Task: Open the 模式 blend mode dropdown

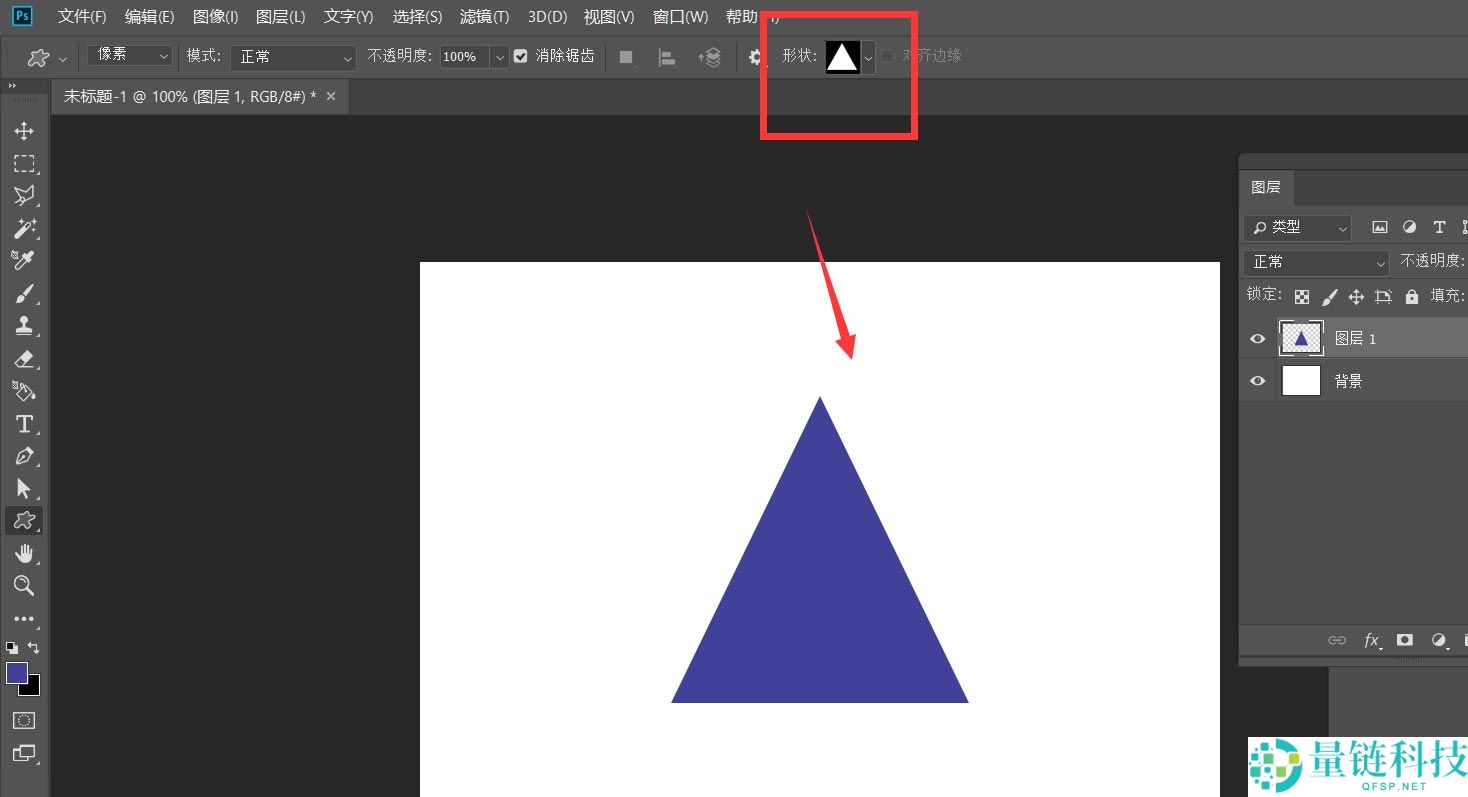Action: (293, 57)
